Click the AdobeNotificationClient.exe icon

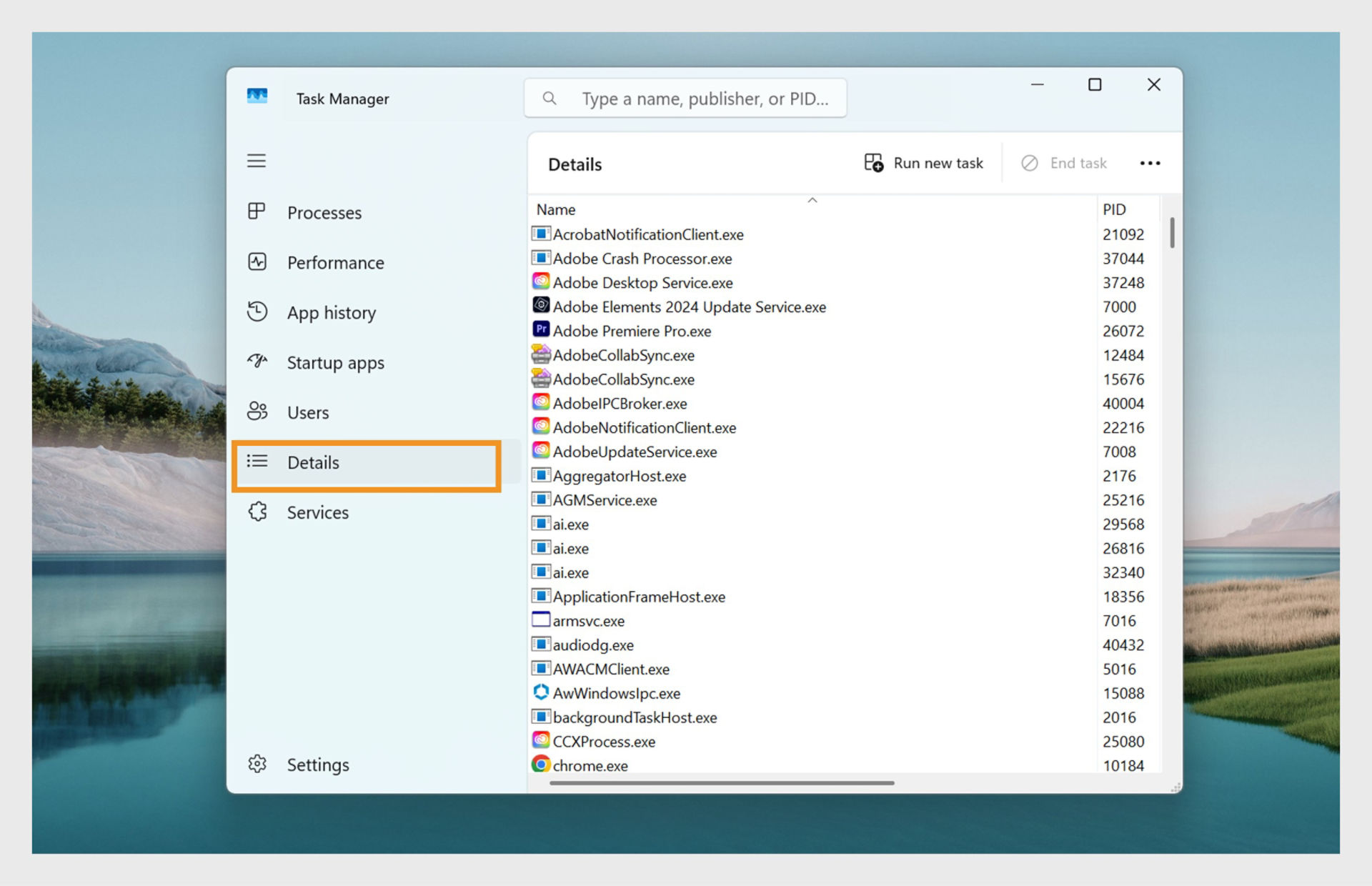click(x=542, y=426)
